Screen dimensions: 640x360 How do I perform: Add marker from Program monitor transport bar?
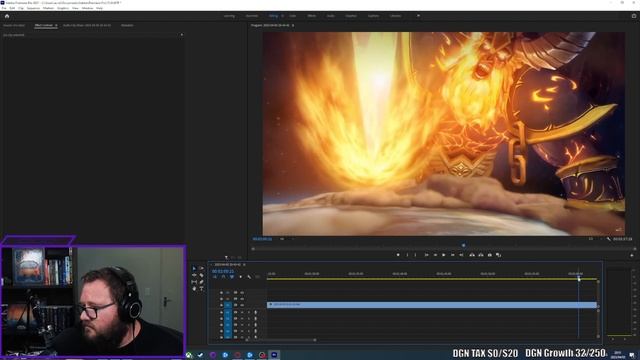(x=398, y=255)
